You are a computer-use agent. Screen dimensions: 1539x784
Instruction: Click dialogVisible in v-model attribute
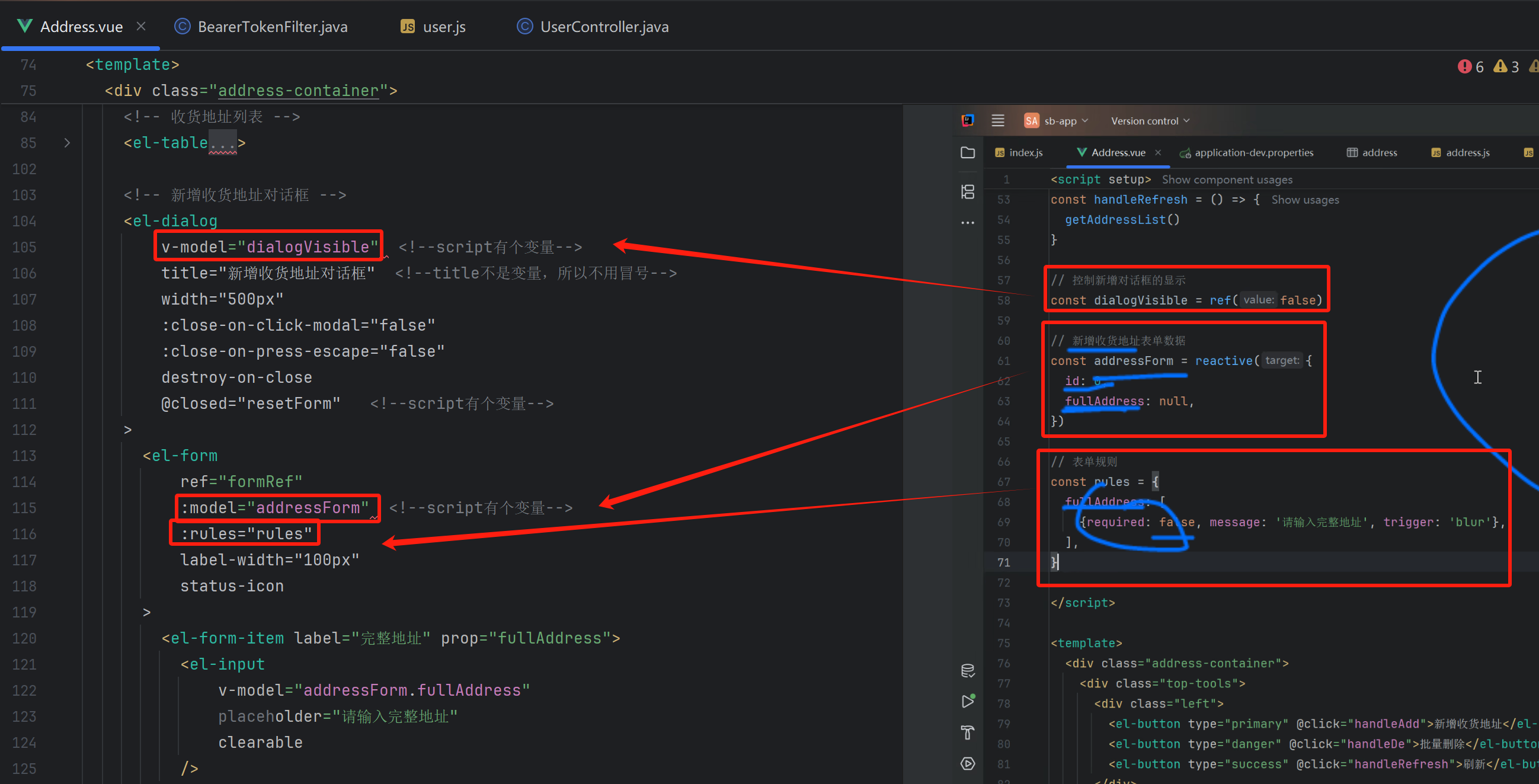(x=308, y=247)
